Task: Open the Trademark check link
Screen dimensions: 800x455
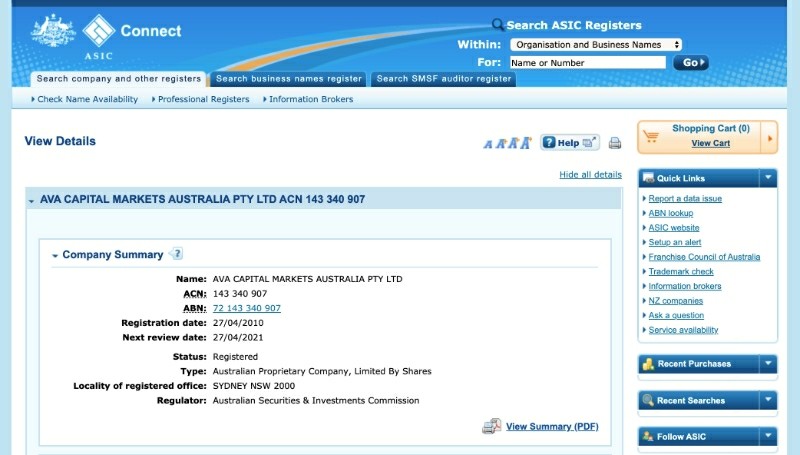Action: point(681,271)
